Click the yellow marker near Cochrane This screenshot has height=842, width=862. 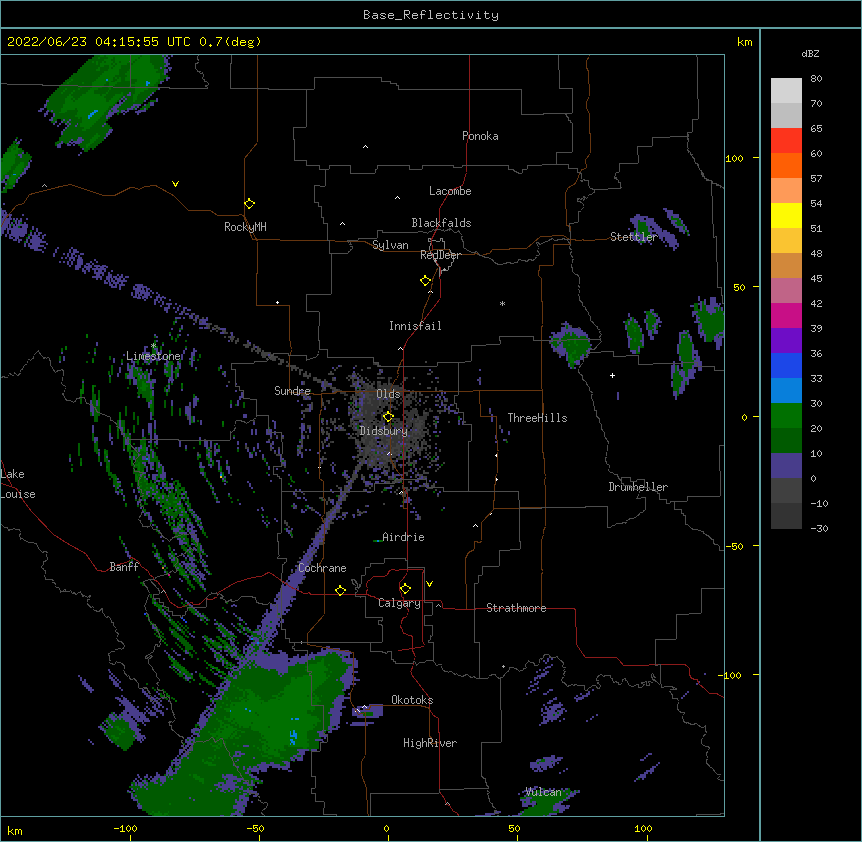[x=340, y=590]
